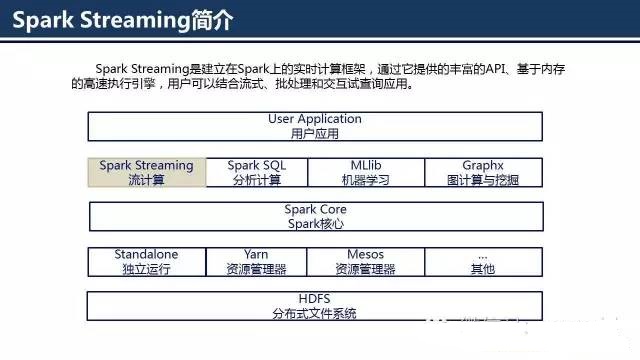640x360 pixels.
Task: Click the Spark SQL box
Action: [x=257, y=172]
